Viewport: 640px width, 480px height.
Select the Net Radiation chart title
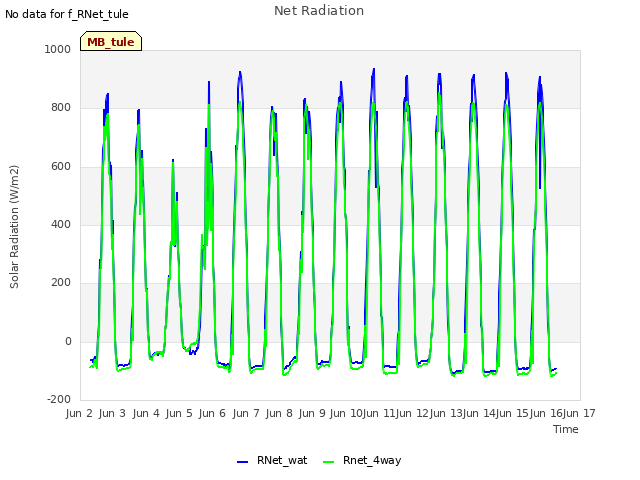tap(319, 11)
